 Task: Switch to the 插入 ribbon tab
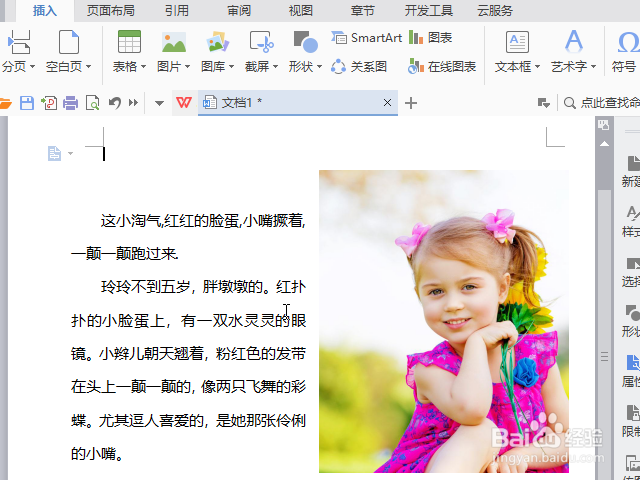point(45,11)
